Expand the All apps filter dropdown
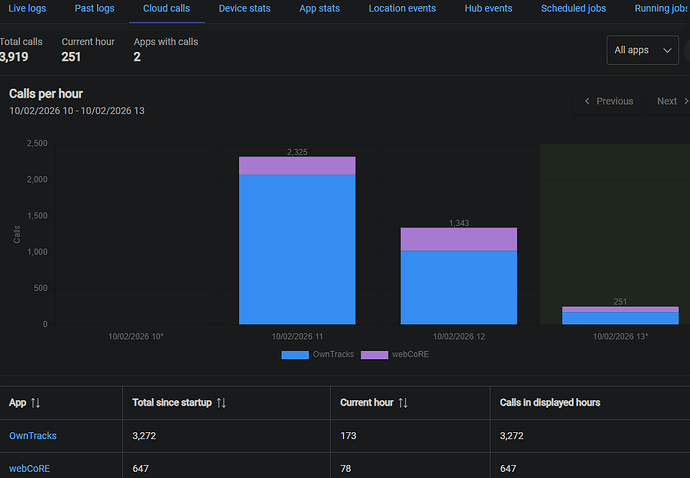Viewport: 690px width, 478px height. click(642, 50)
